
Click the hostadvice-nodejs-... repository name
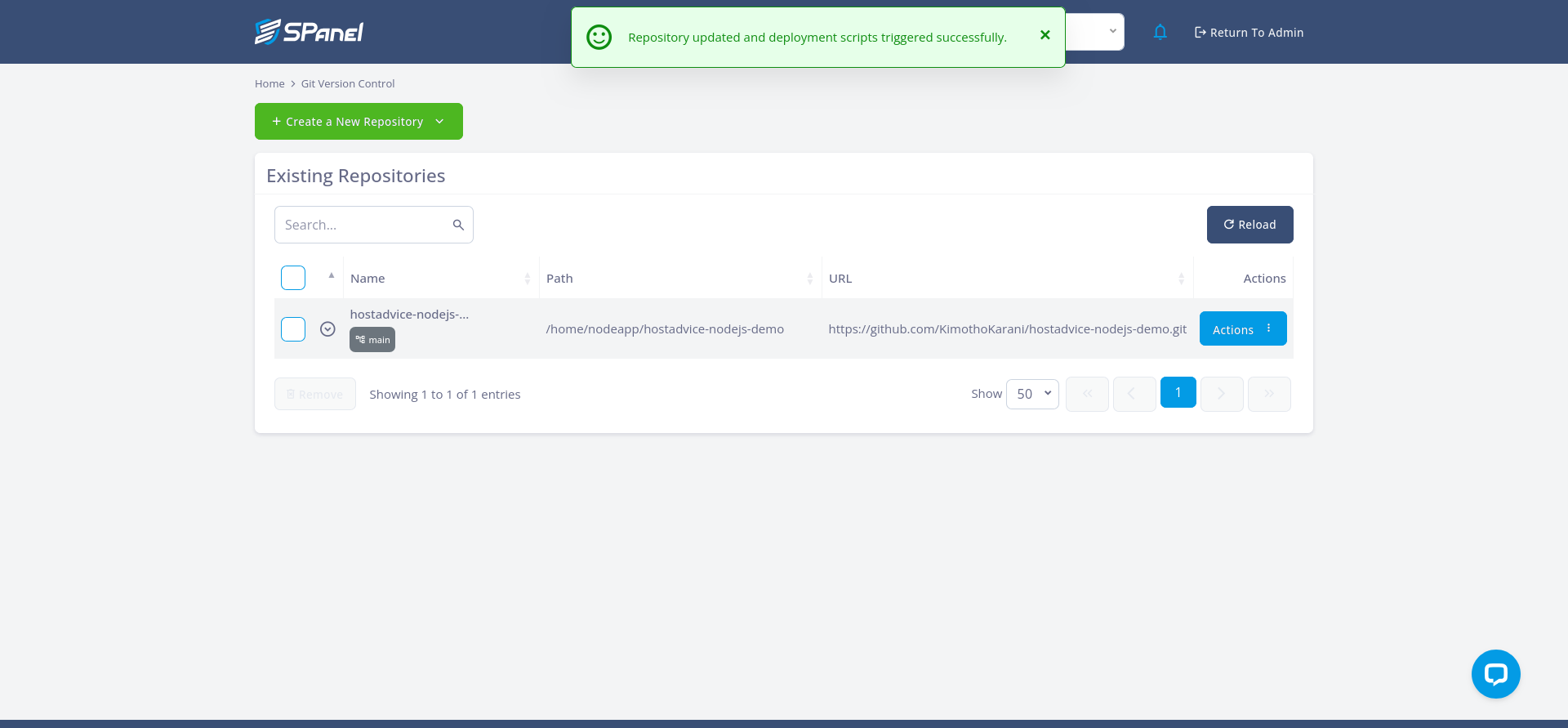409,315
